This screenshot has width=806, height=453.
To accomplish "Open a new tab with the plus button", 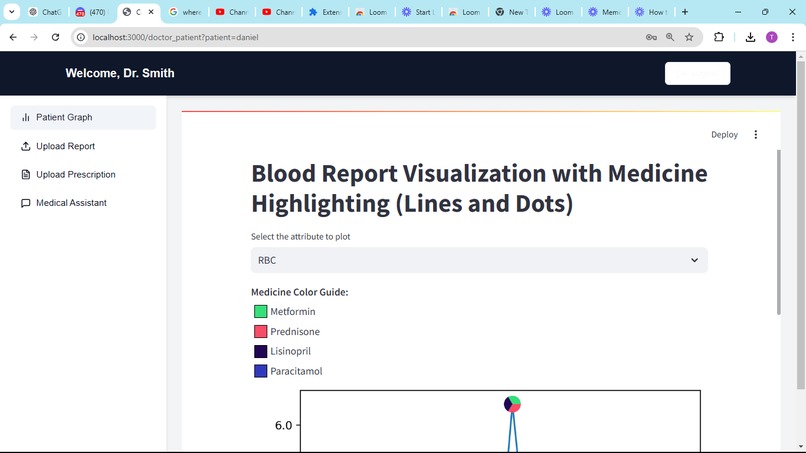I will coord(685,12).
